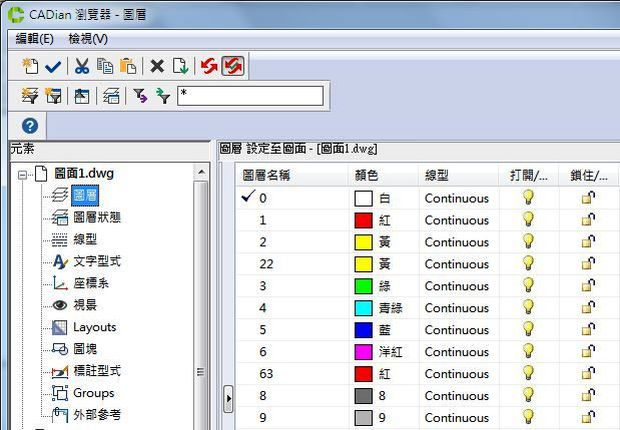The height and width of the screenshot is (430, 620).
Task: Click the red color swatch of layer 1
Action: (363, 220)
